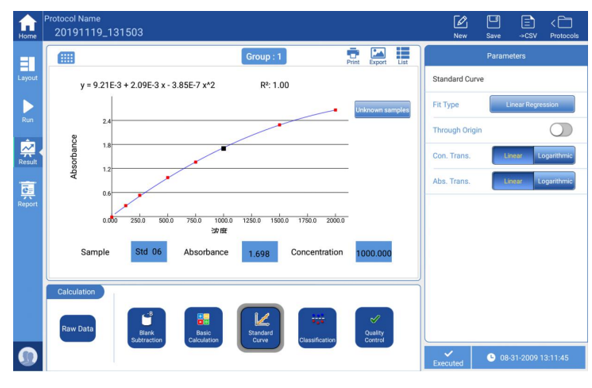Create a New protocol
Screen dimensions: 592x388
coord(460,27)
